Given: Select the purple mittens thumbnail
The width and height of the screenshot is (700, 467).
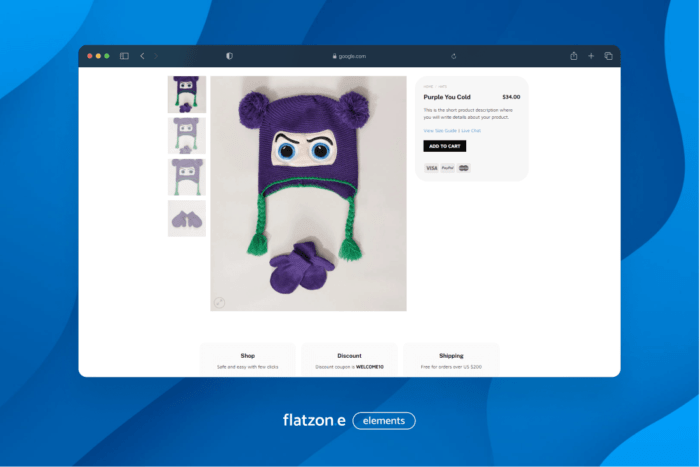Looking at the screenshot, I should point(187,218).
